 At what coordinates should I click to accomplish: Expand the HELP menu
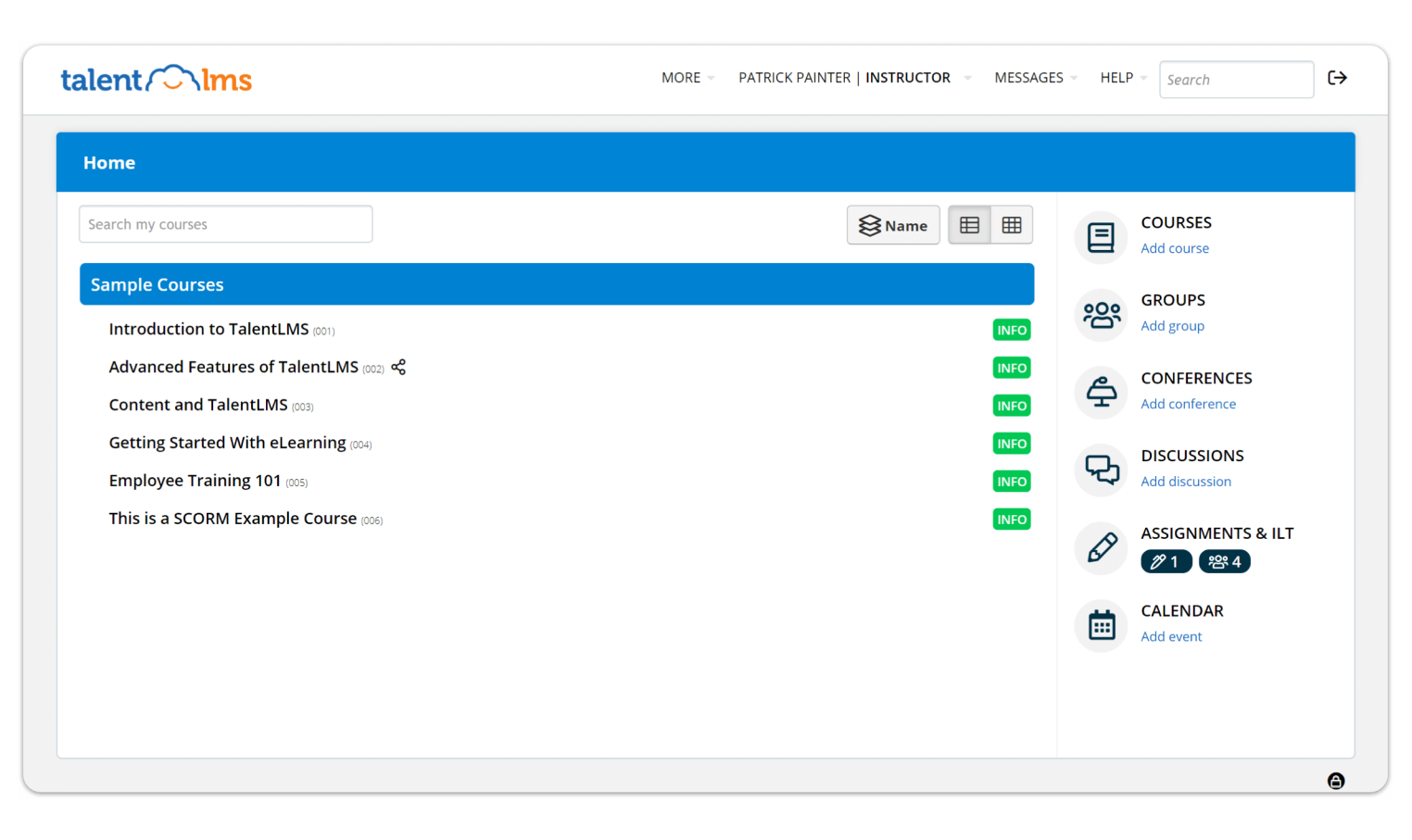[x=1124, y=78]
